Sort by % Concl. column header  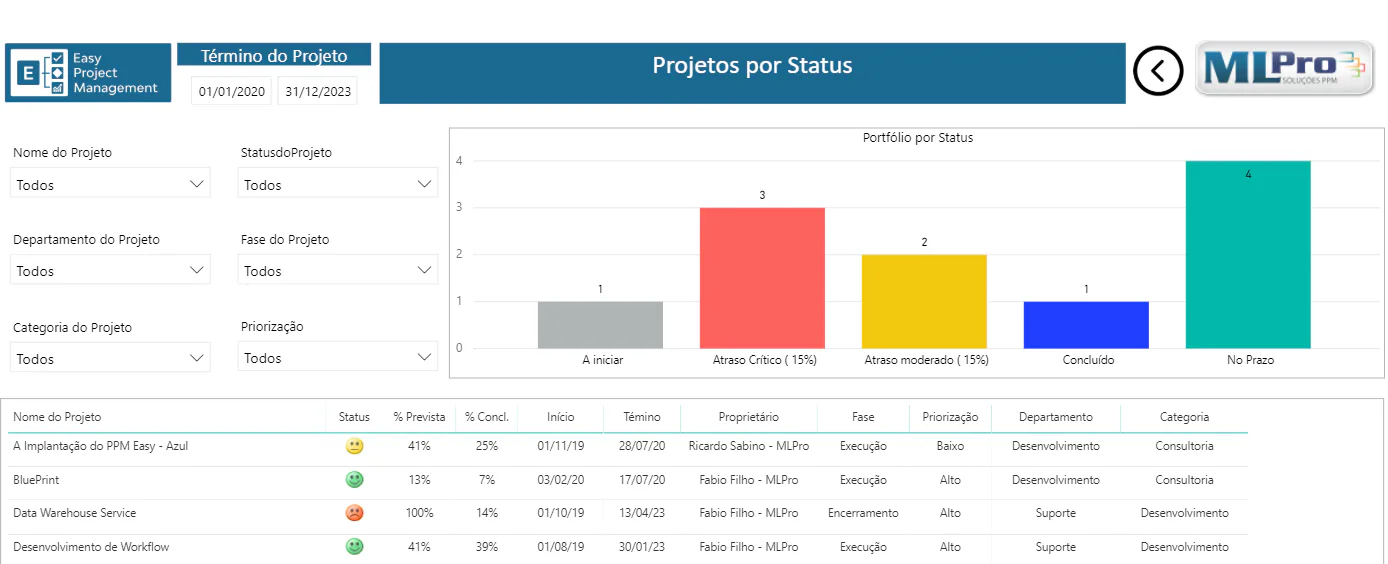pos(487,417)
